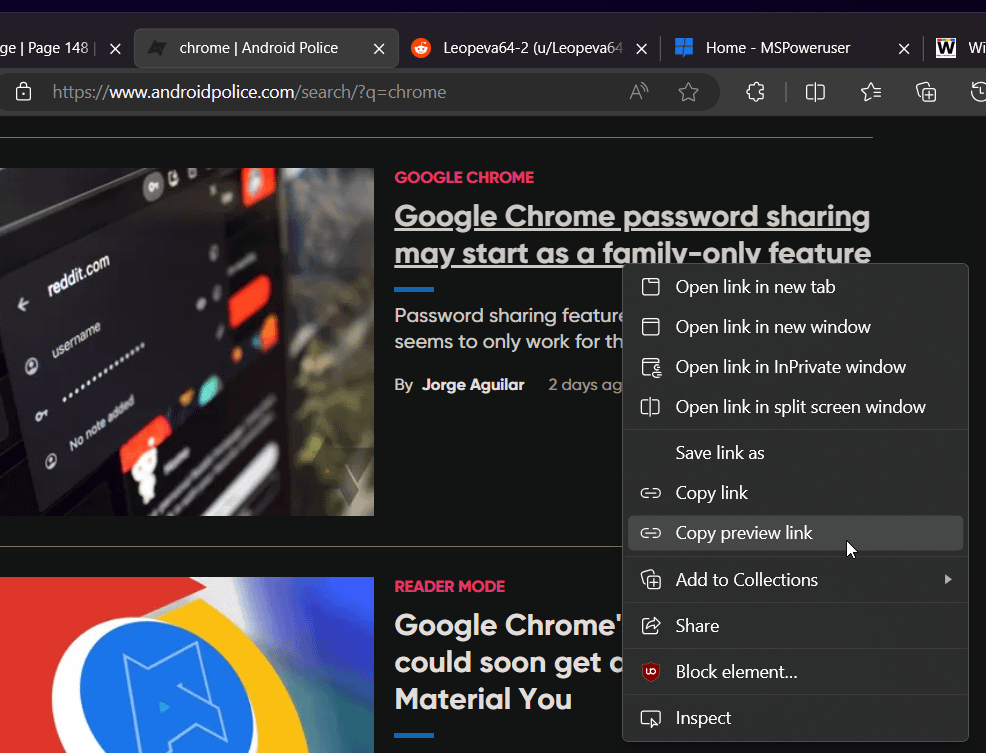The image size is (986, 753).
Task: Open author Jorge Aguilar's page
Action: pos(473,384)
